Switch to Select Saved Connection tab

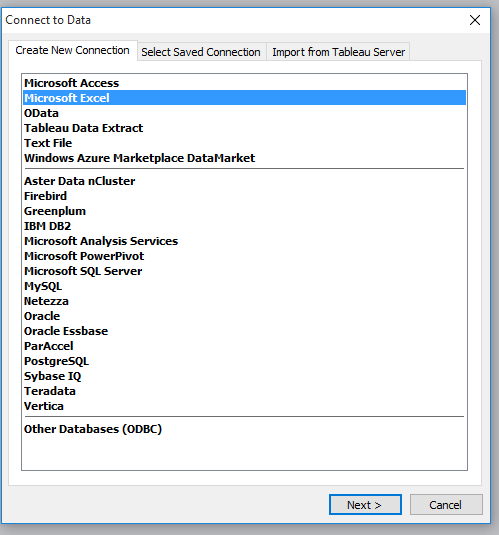point(201,52)
